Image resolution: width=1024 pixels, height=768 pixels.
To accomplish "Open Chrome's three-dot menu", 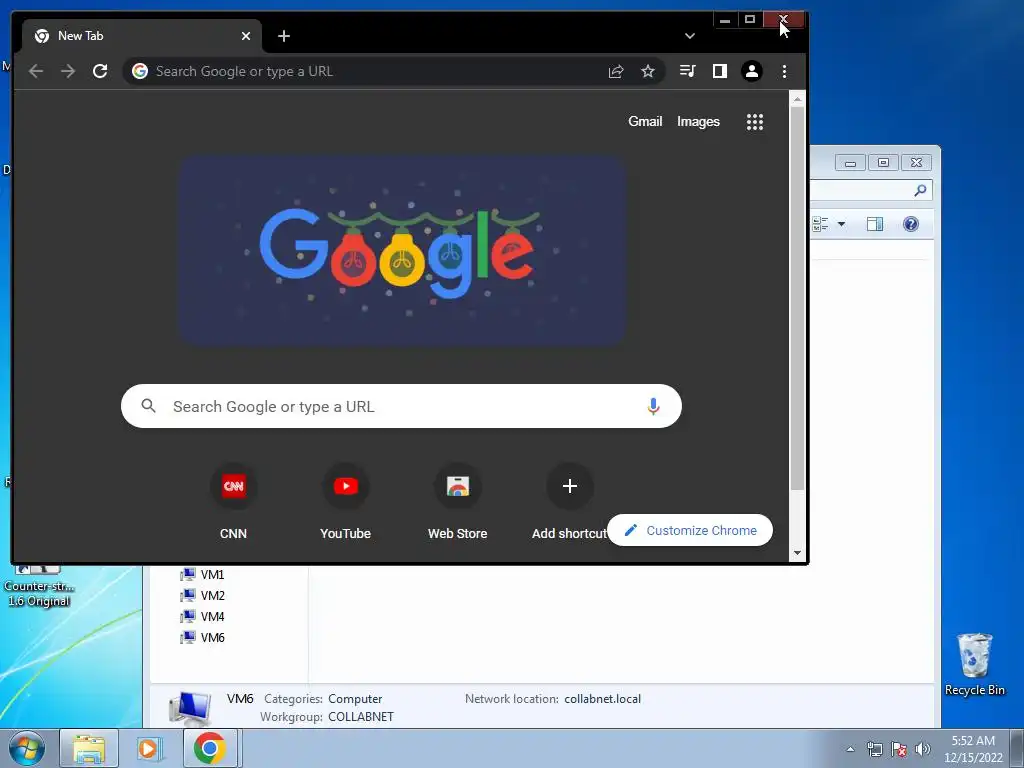I will tap(784, 71).
